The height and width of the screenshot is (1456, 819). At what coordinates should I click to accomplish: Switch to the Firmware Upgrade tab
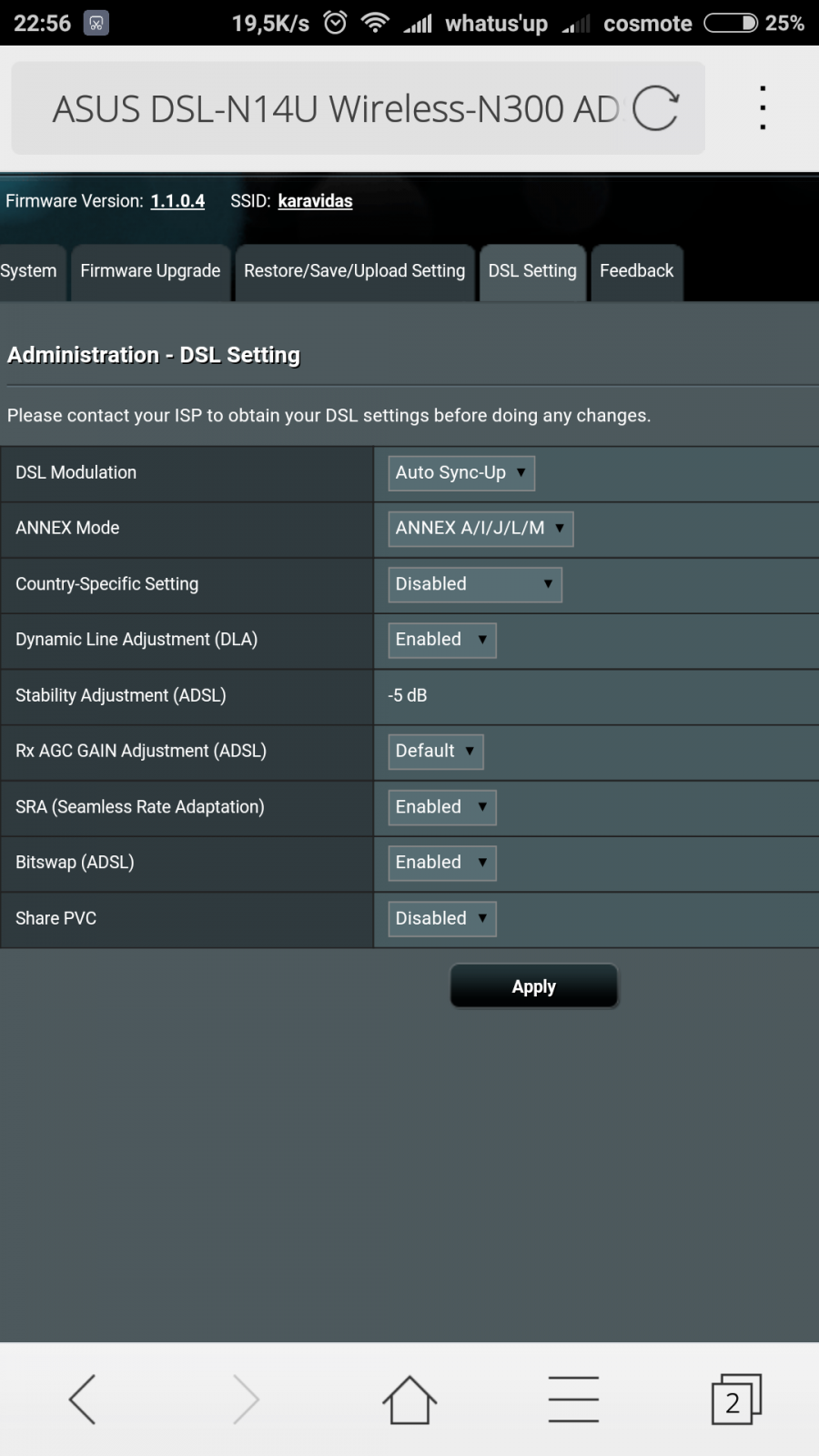(150, 272)
